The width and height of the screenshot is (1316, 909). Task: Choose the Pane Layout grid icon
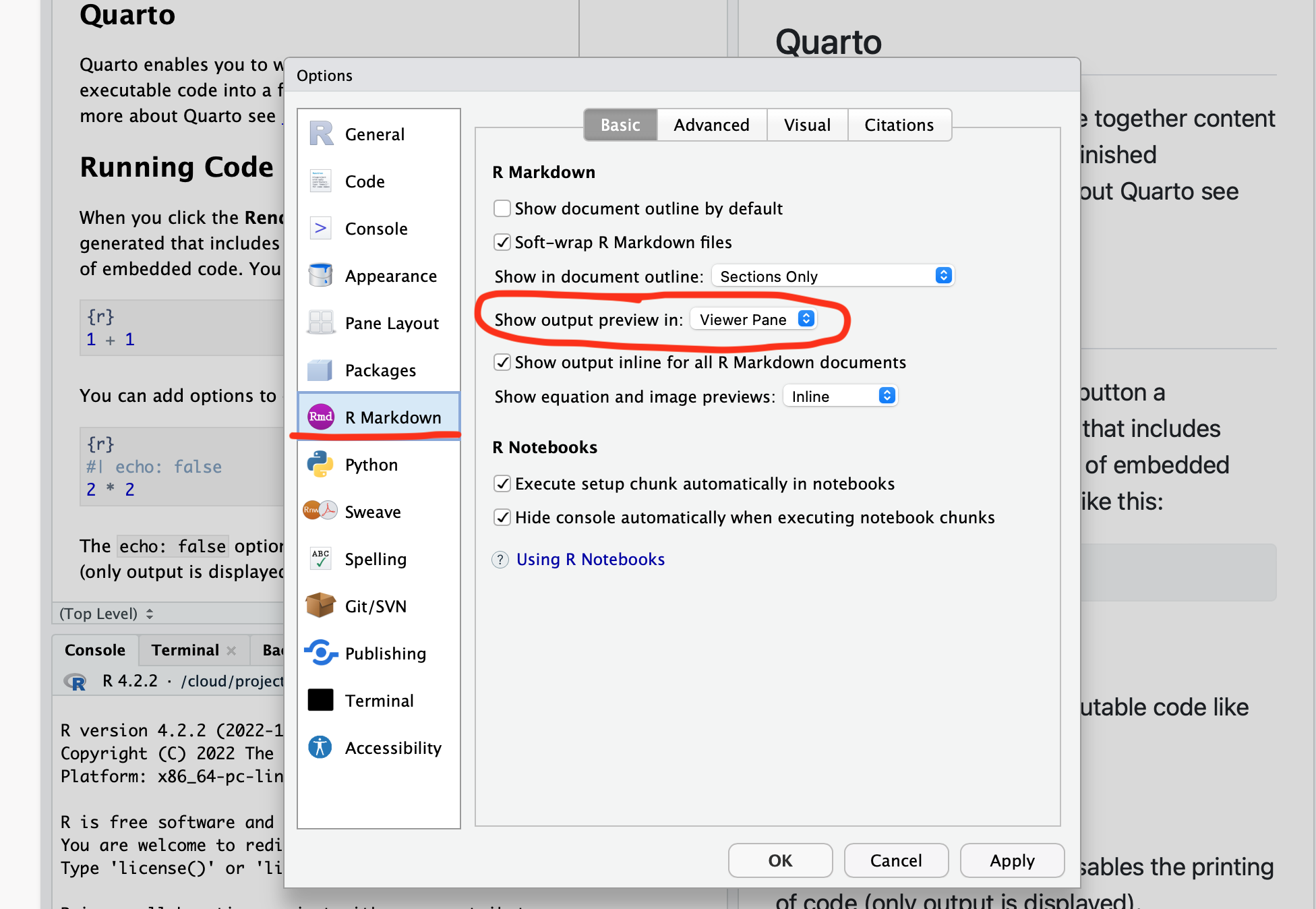point(321,322)
